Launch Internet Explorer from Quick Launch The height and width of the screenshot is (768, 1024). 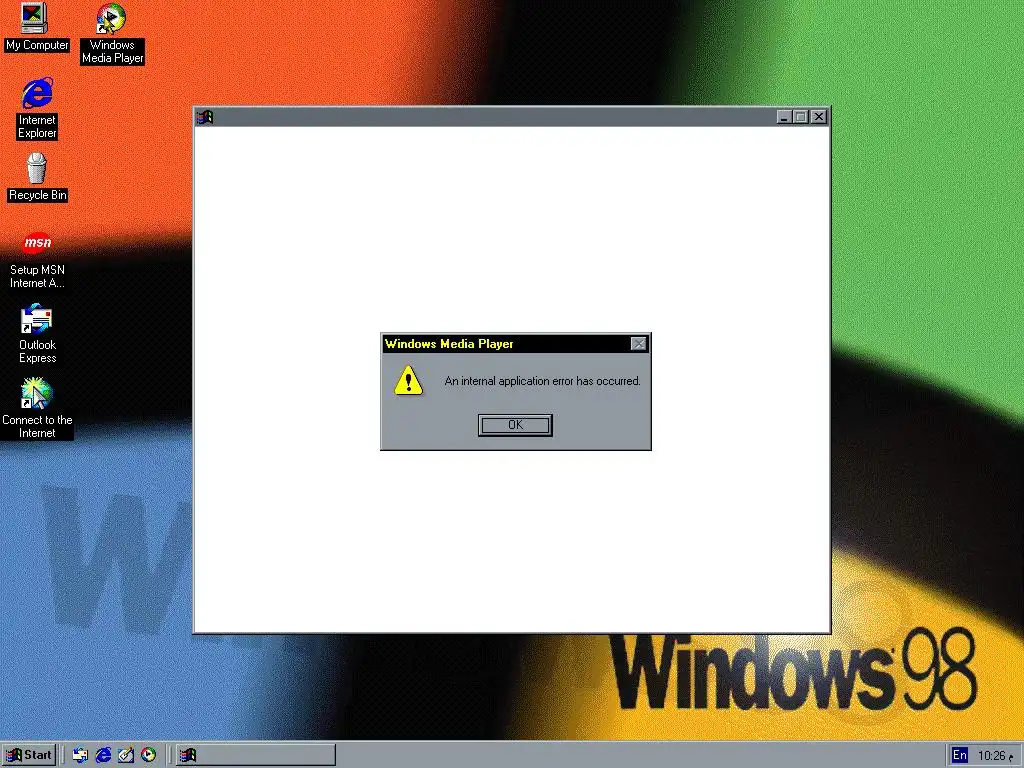point(103,755)
